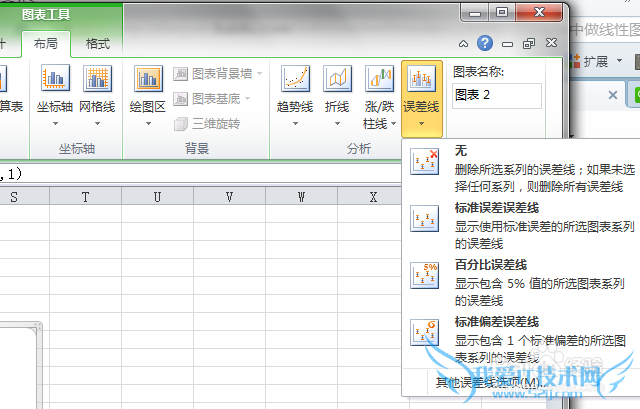The image size is (640, 409).
Task: Expand the 网格线 dropdown arrow
Action: [98, 123]
